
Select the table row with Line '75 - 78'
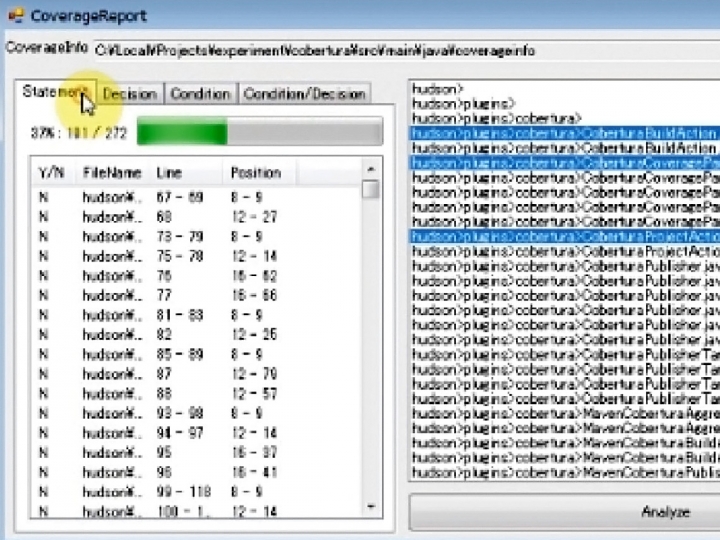click(x=197, y=256)
